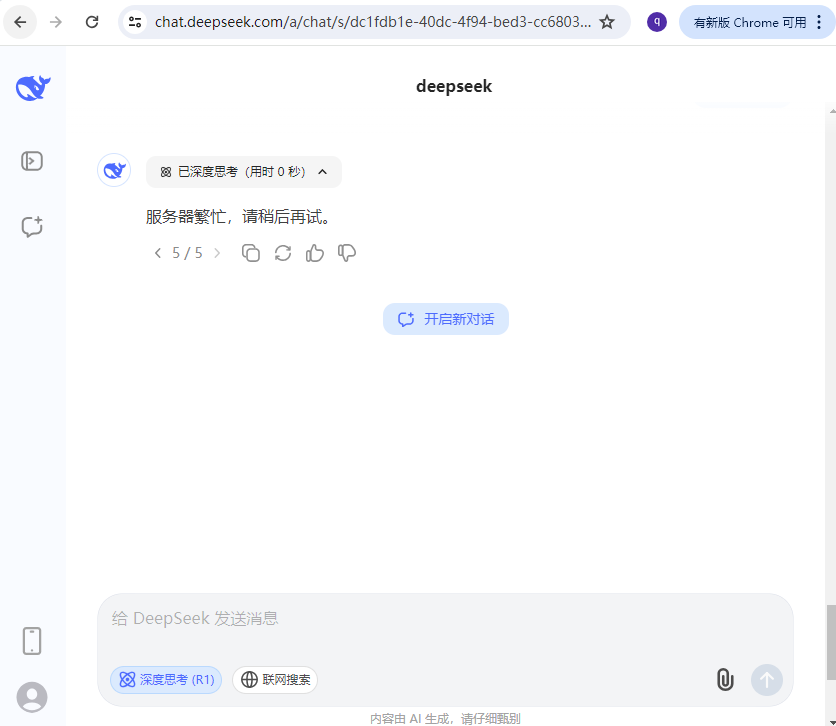Click the DeepSeek avatar beside the response
836x726 pixels.
pyautogui.click(x=114, y=171)
